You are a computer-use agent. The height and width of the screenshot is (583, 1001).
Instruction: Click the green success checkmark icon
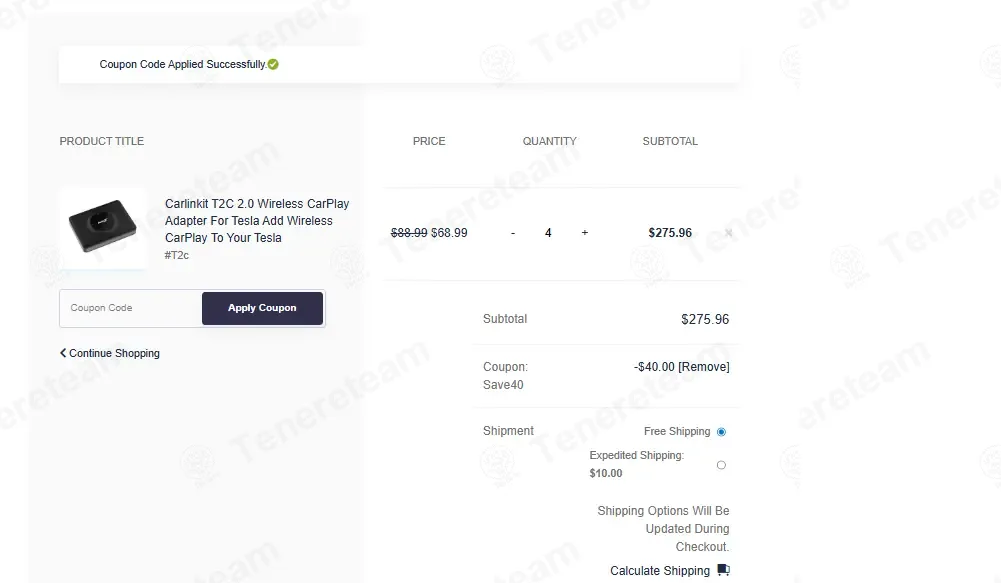coord(273,64)
